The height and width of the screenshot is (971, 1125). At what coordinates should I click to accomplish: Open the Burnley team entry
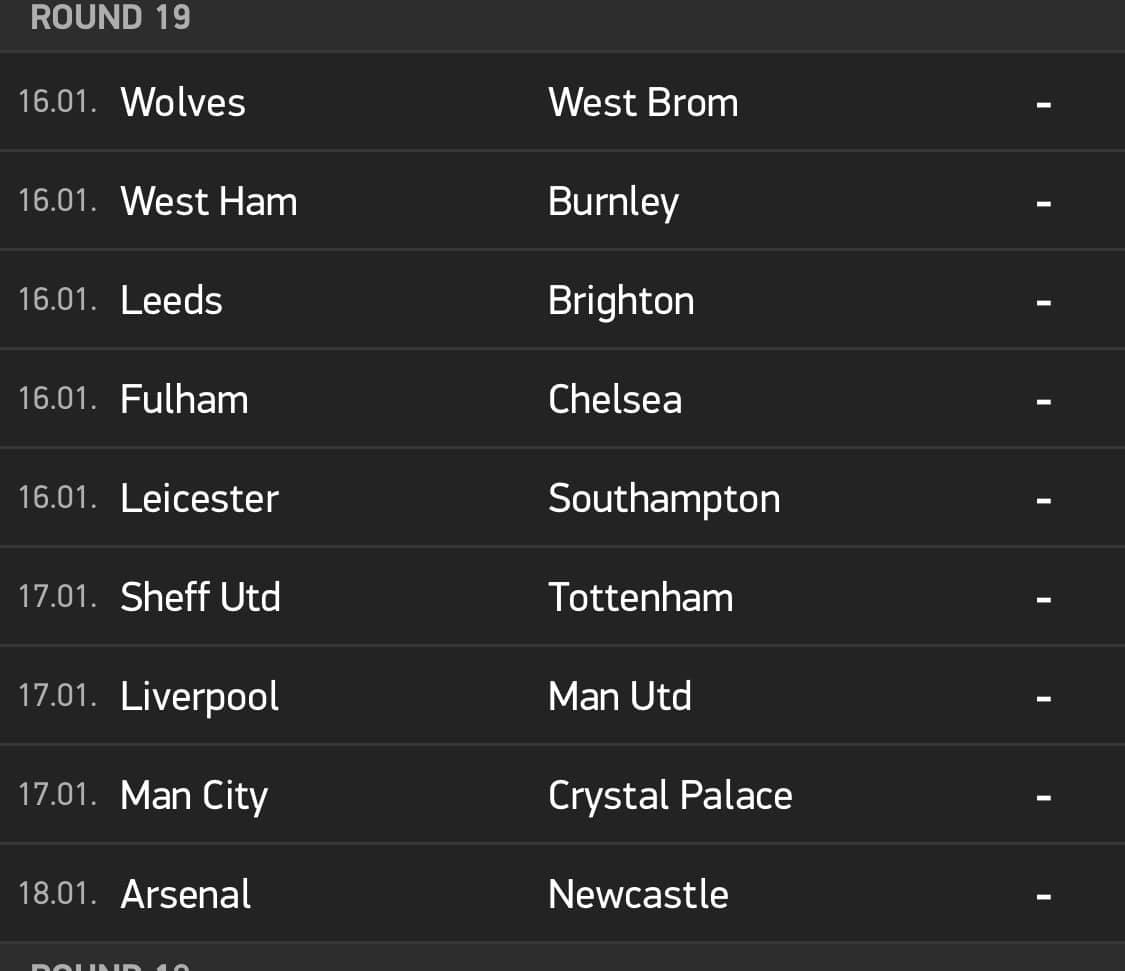(613, 202)
